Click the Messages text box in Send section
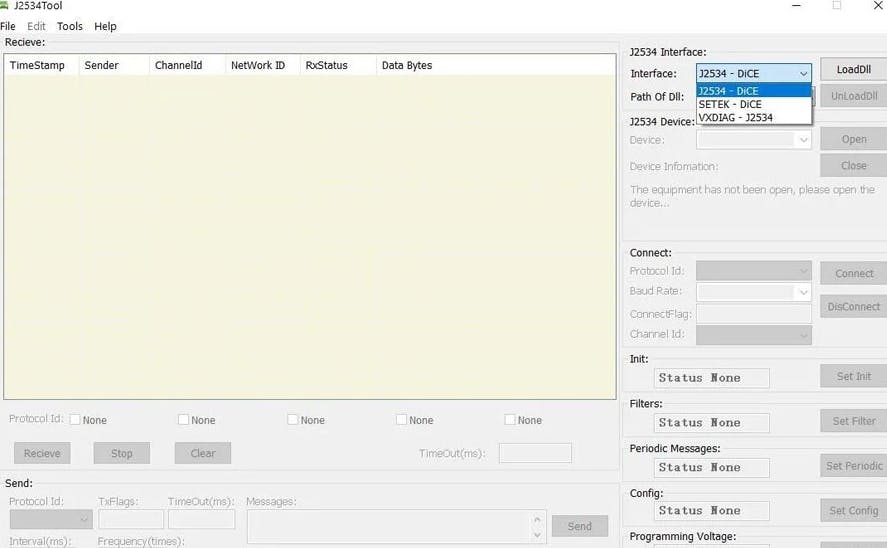 click(390, 525)
